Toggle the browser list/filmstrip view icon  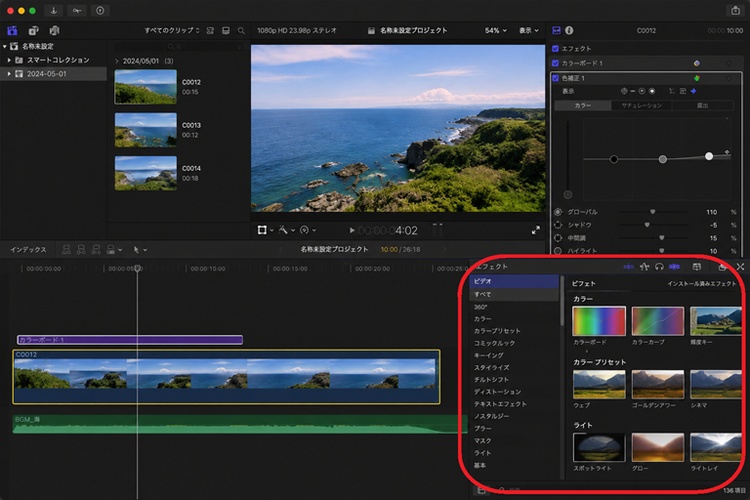pyautogui.click(x=226, y=31)
